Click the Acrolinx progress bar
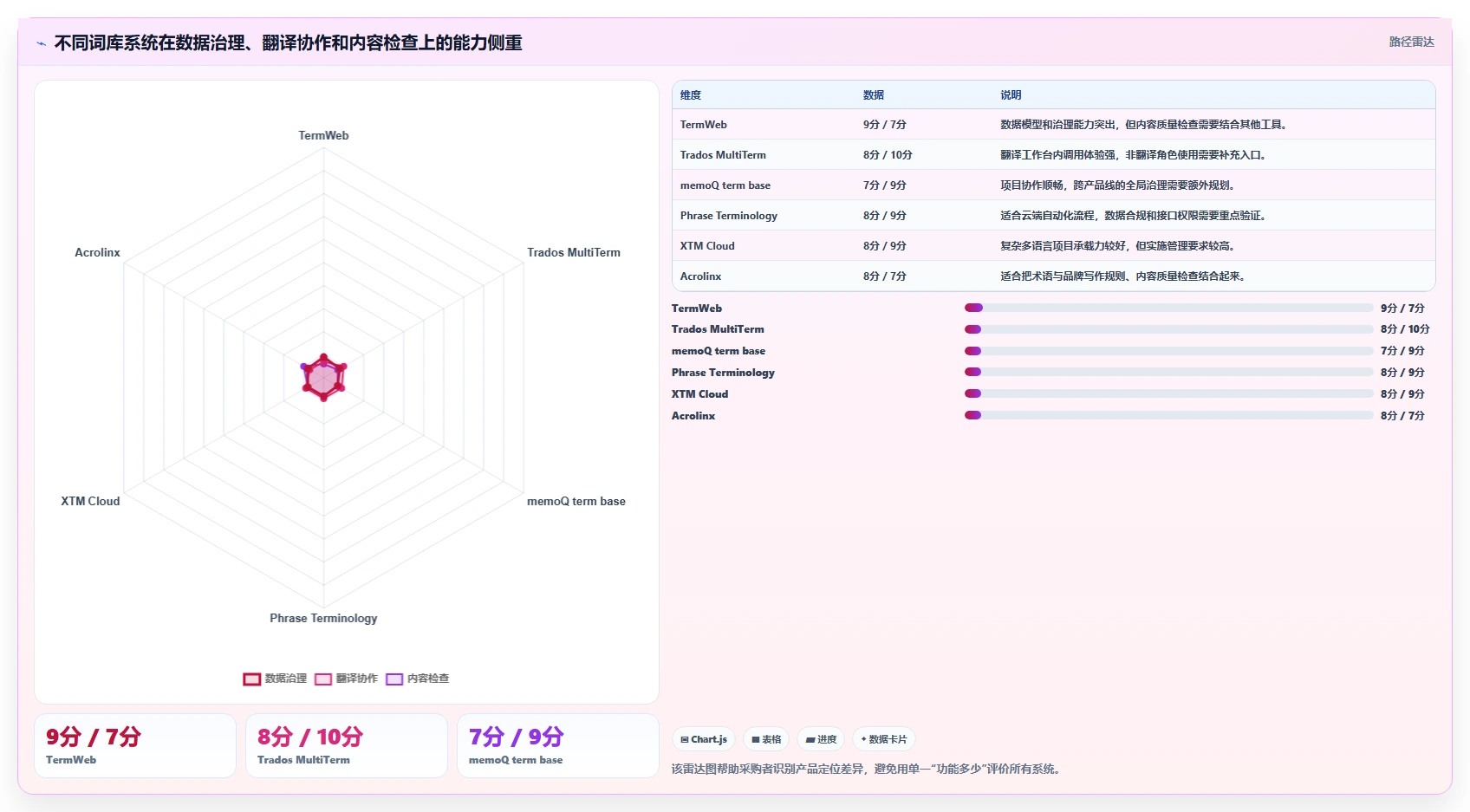Viewport: 1470px width, 812px height. click(x=1168, y=415)
